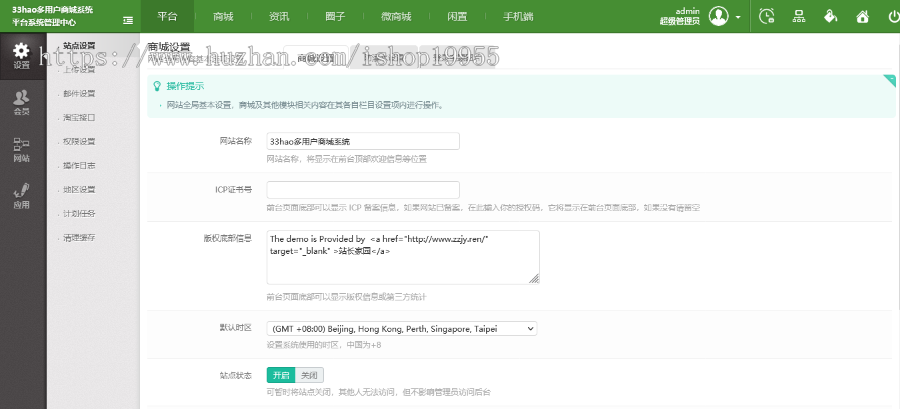Click the 网站名称 text field
900x409 pixels.
click(x=363, y=141)
